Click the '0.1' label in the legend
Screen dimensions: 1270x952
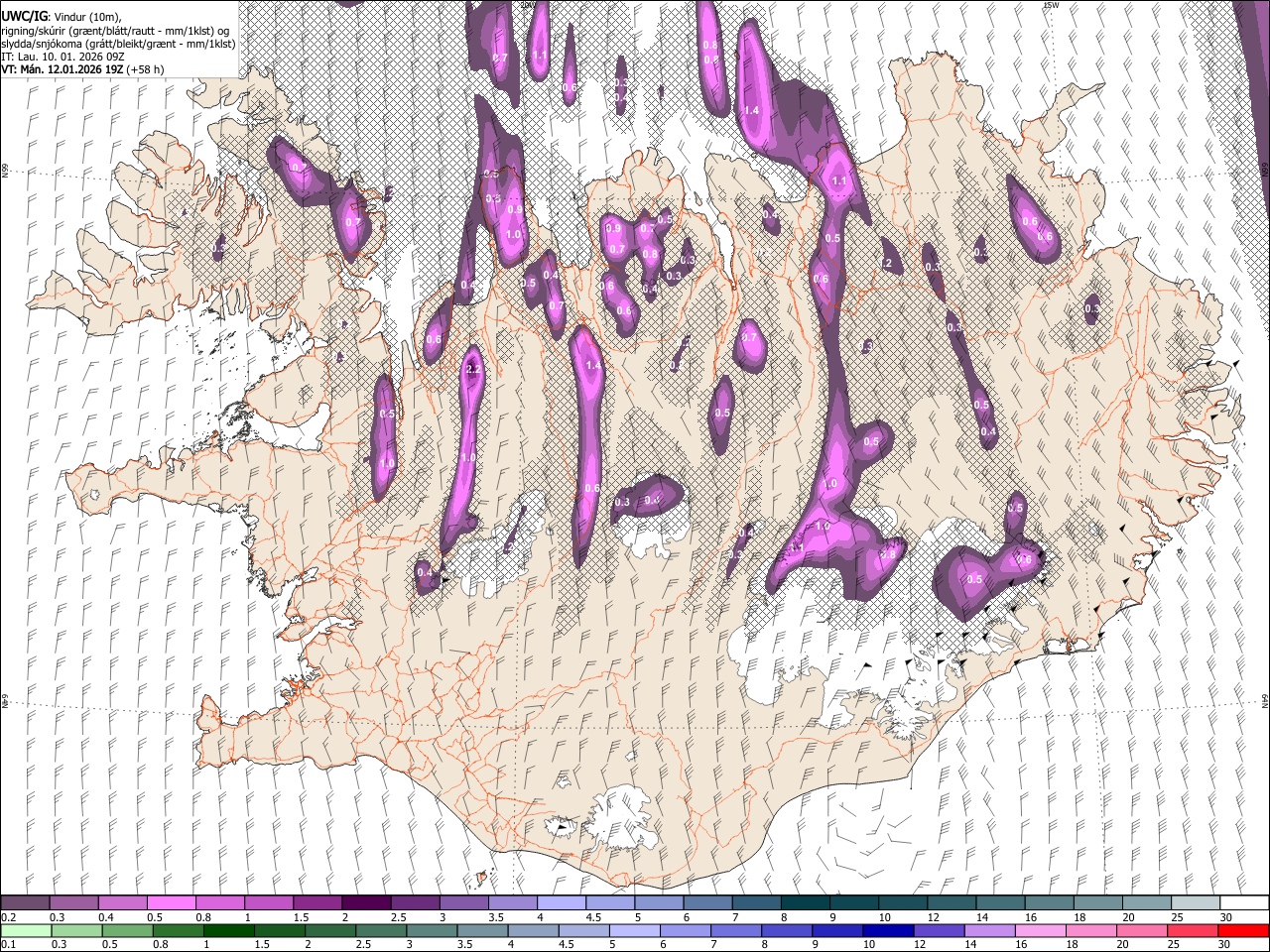tap(8, 944)
